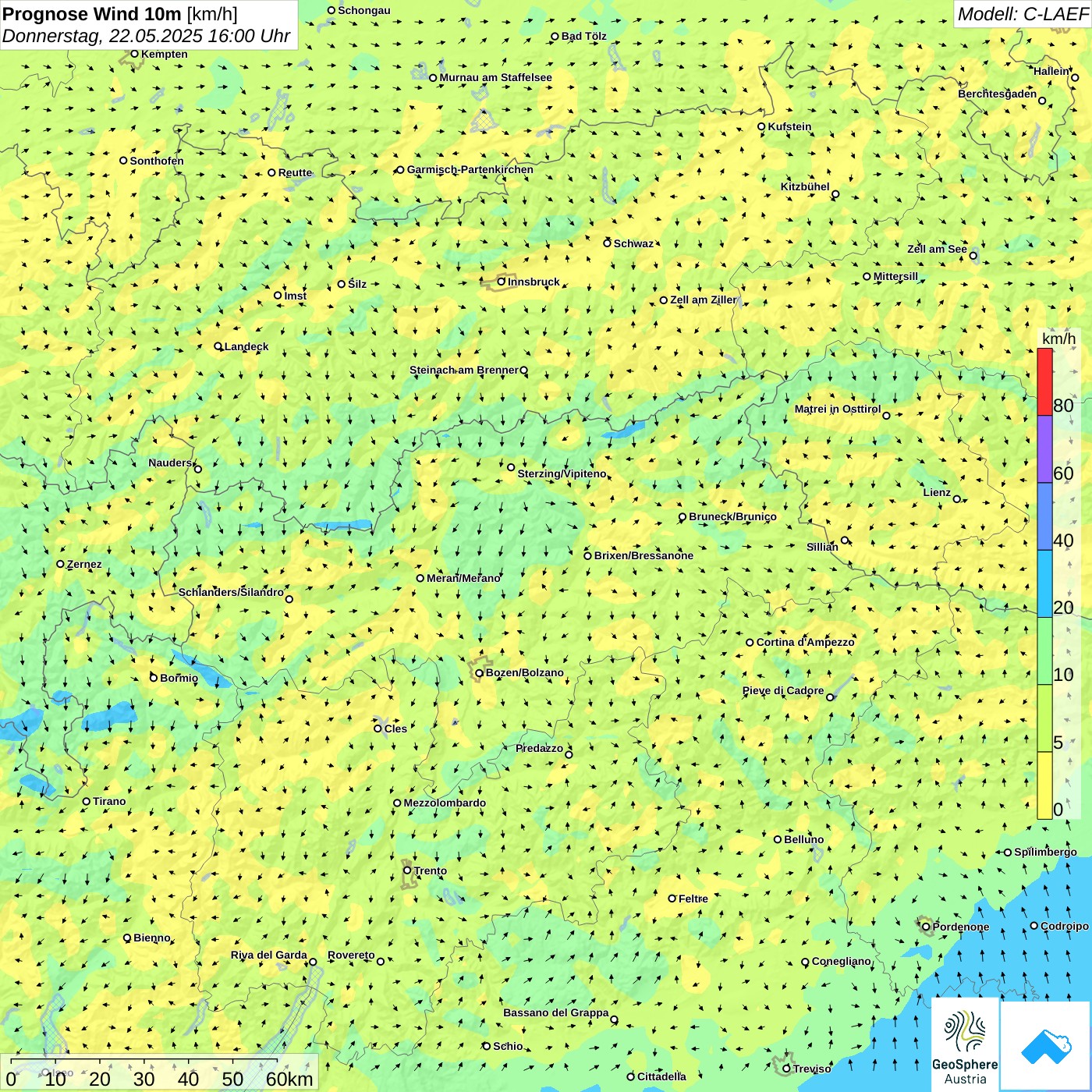Click the Meran/Merano label
The height and width of the screenshot is (1092, 1092).
click(463, 578)
